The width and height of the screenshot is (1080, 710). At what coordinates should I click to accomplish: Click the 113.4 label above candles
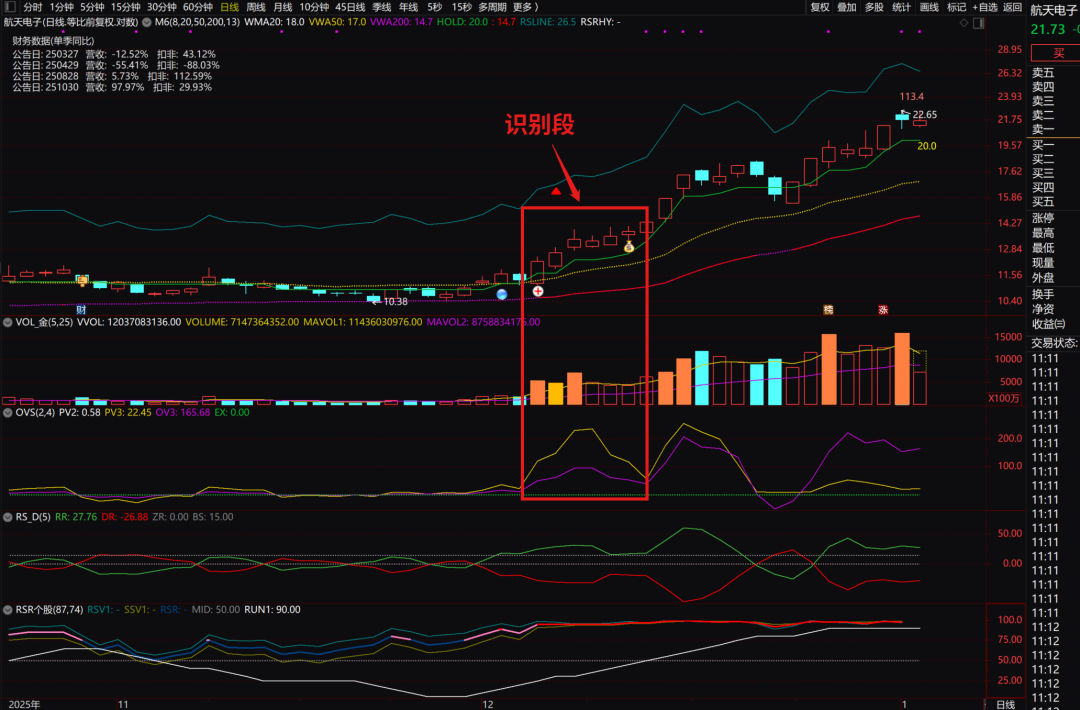911,96
